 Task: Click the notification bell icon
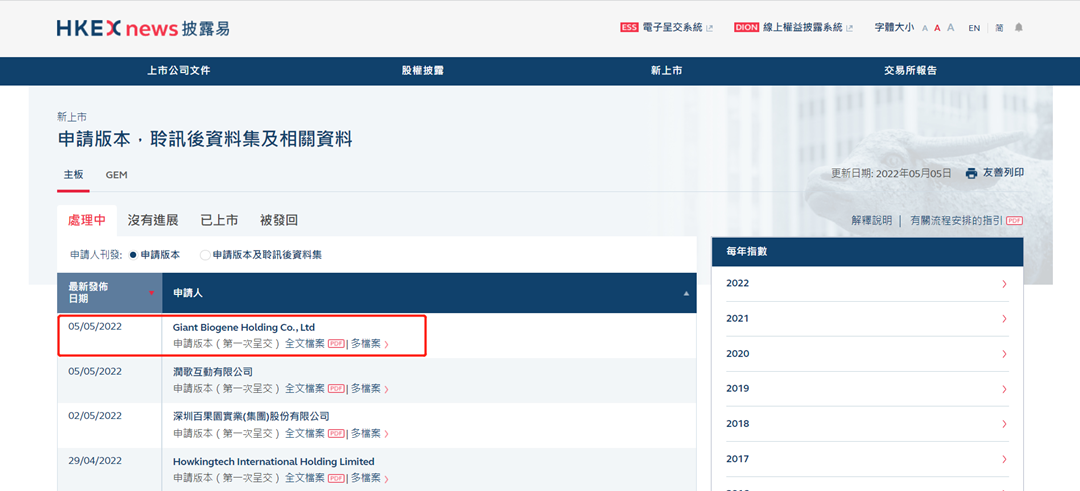click(x=1019, y=28)
